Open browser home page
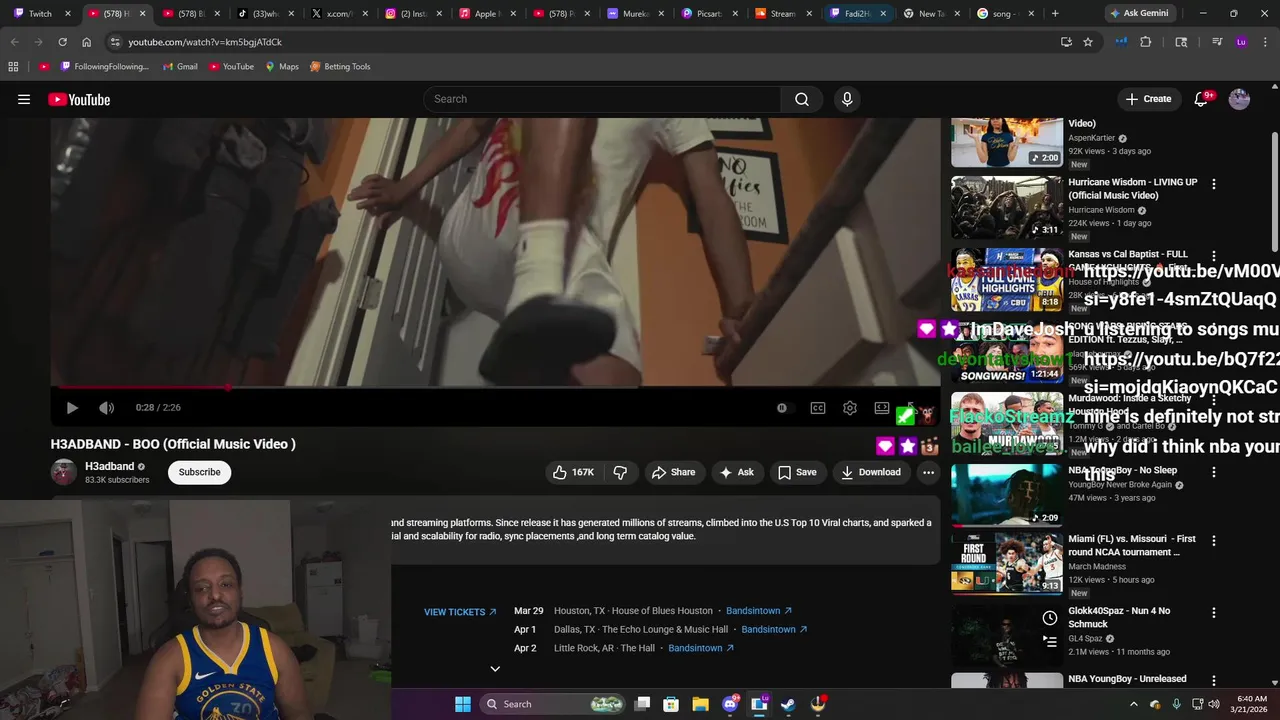Image resolution: width=1280 pixels, height=720 pixels. [86, 42]
